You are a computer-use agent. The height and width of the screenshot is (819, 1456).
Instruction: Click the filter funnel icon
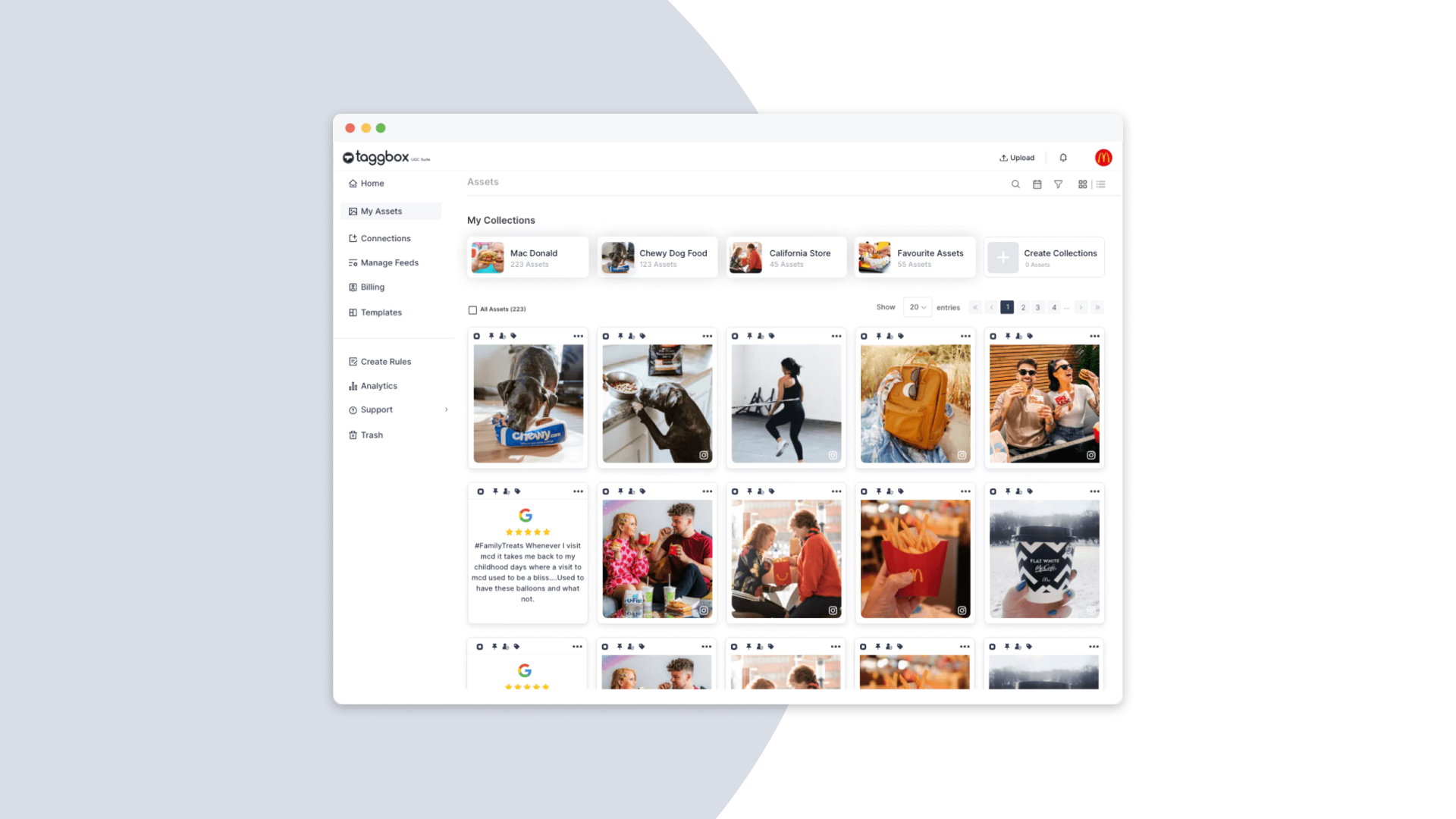(x=1059, y=183)
